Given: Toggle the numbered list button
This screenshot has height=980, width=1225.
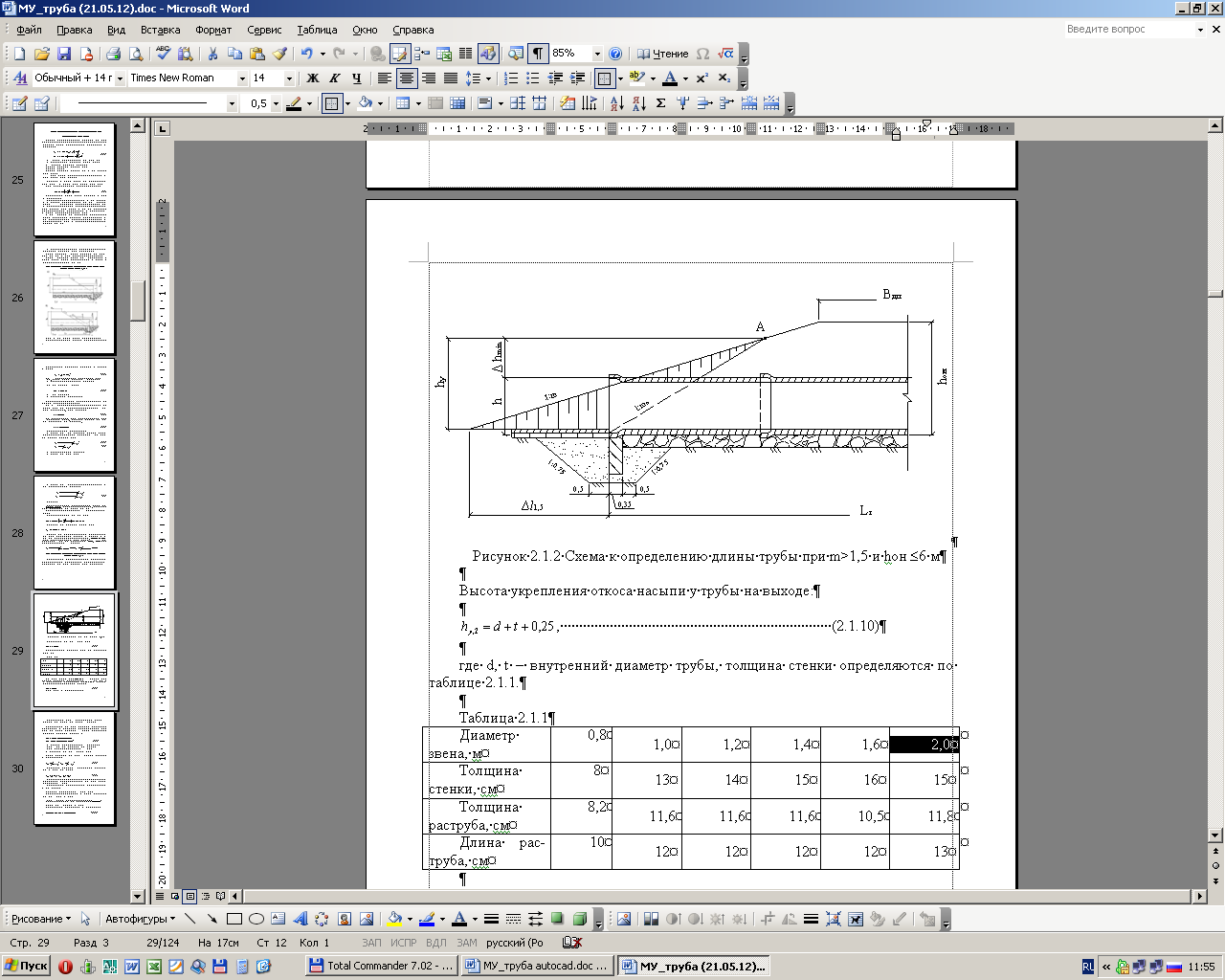Looking at the screenshot, I should 511,78.
